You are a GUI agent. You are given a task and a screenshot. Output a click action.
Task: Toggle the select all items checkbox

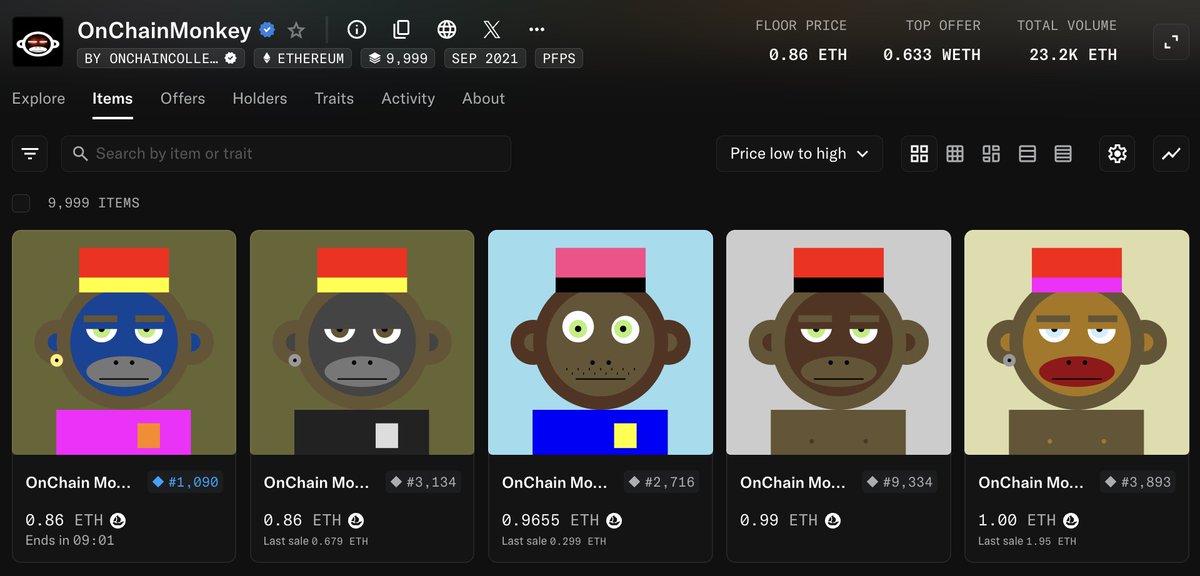21,203
